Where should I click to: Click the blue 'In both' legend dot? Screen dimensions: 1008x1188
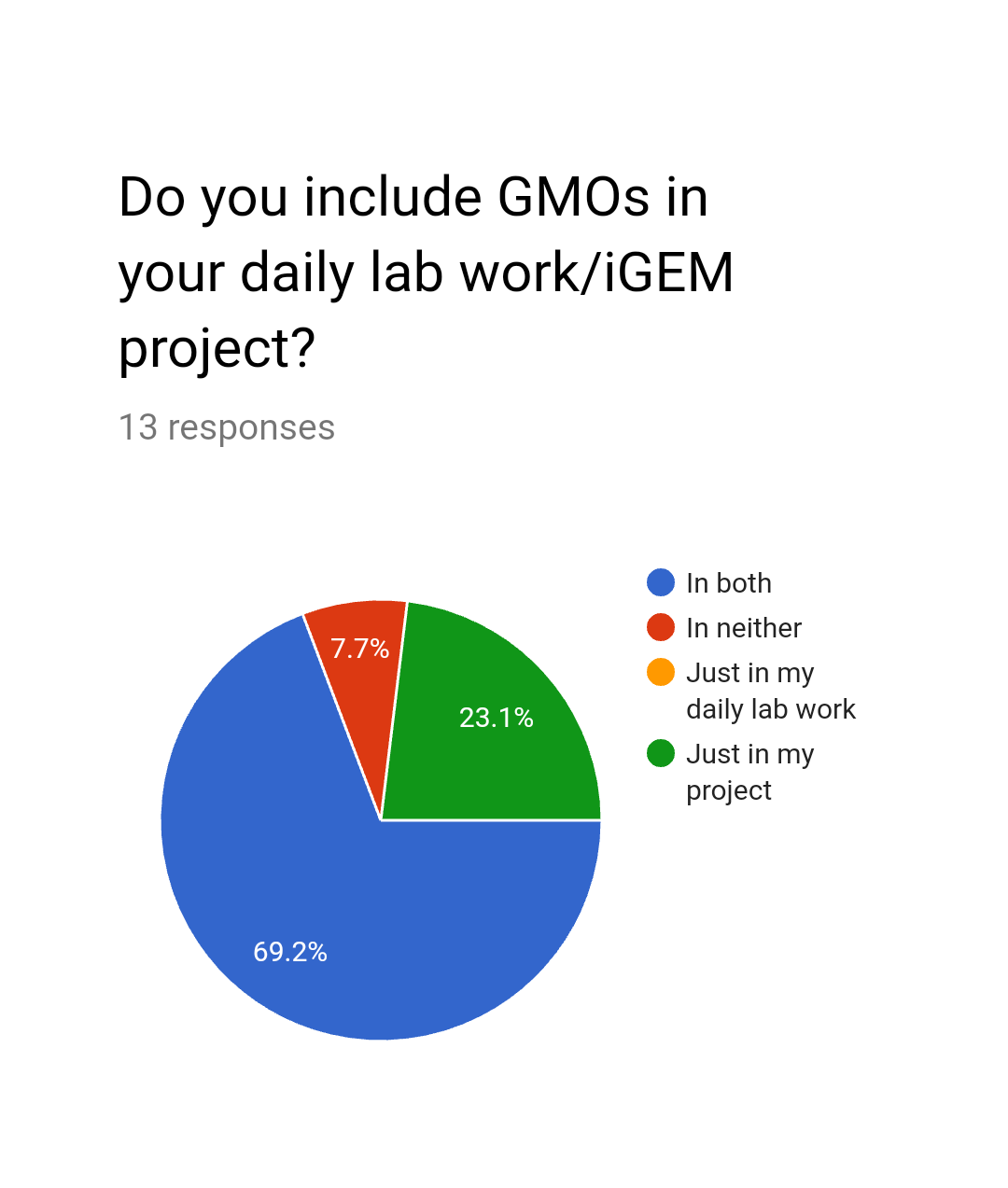pos(661,582)
